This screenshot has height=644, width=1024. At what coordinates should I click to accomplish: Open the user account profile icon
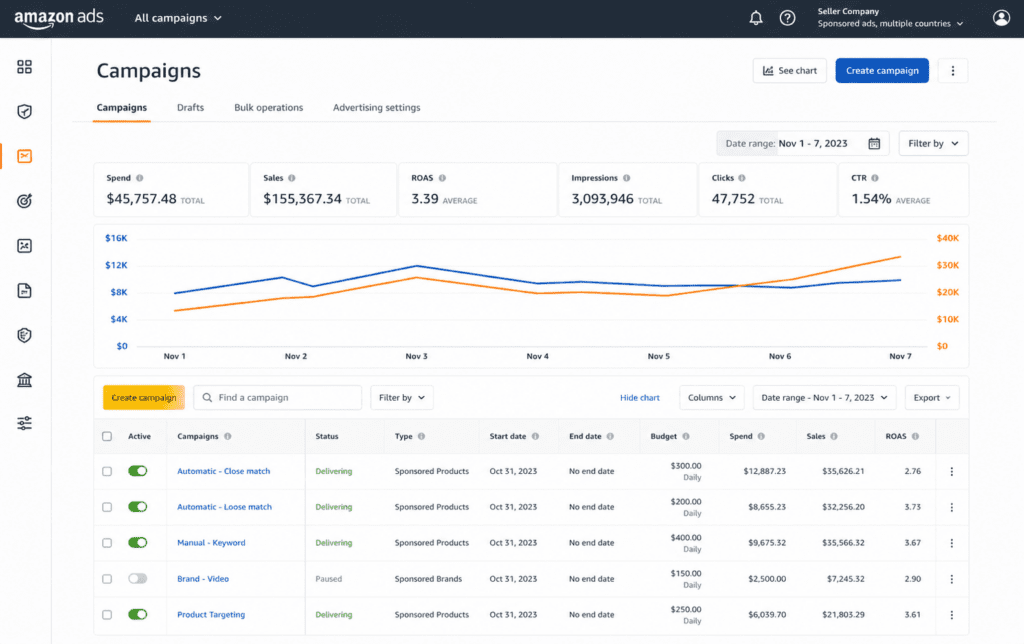coord(1001,18)
